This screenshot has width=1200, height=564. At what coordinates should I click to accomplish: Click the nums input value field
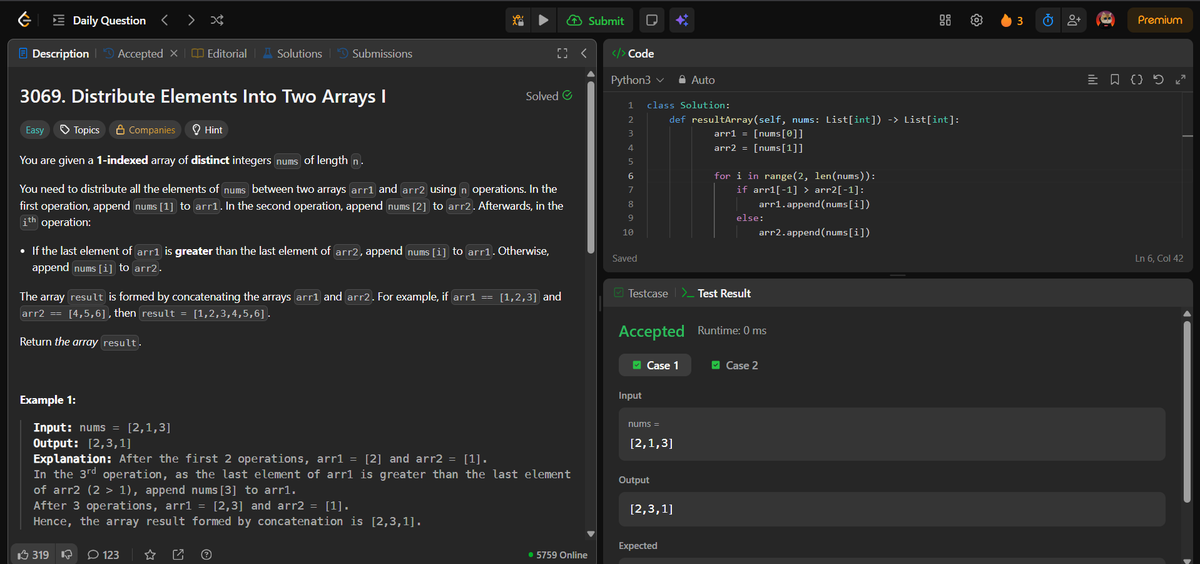pos(892,433)
